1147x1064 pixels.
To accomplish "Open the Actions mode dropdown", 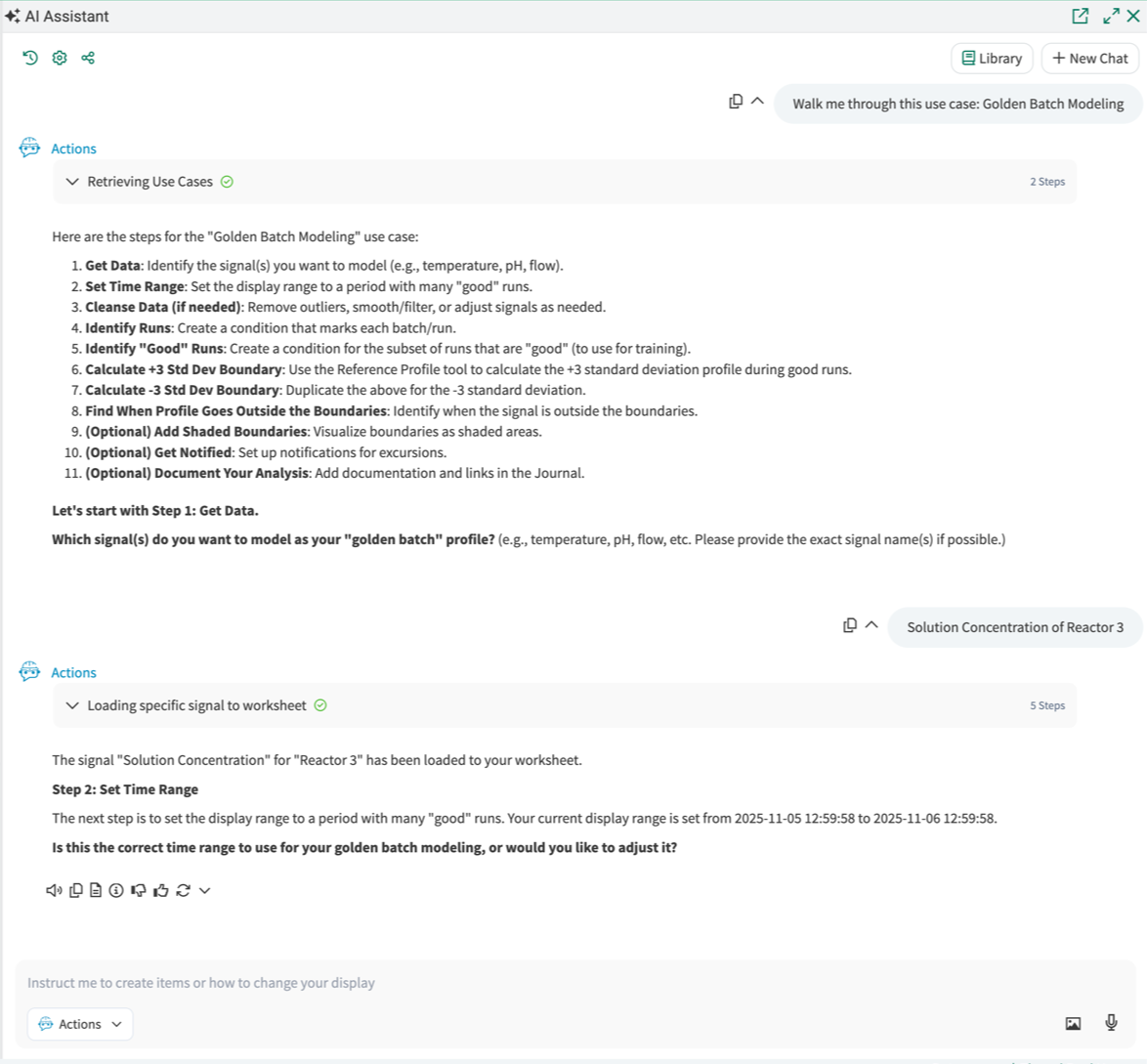I will (80, 1024).
